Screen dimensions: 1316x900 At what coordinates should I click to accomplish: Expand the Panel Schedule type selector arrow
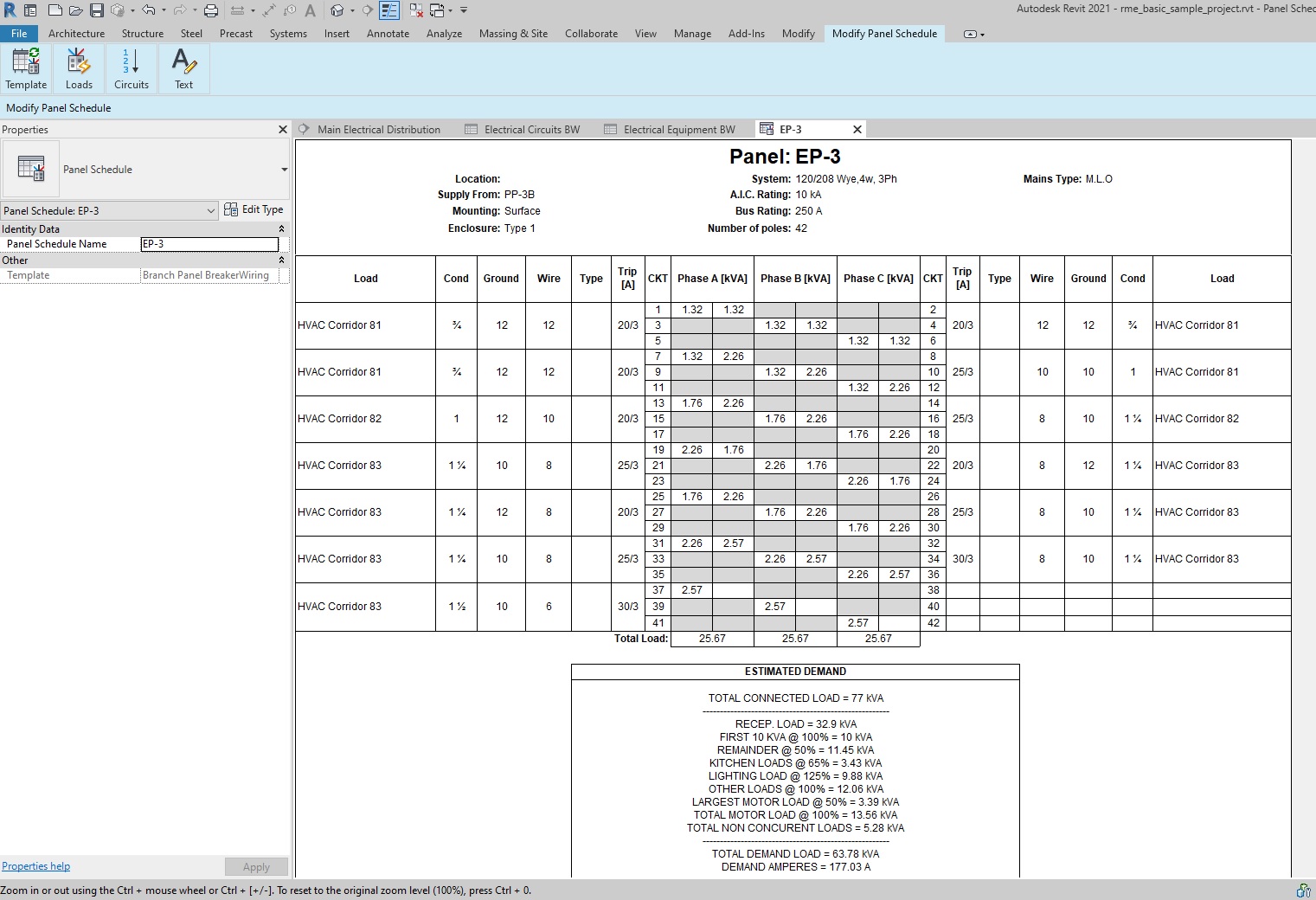point(284,170)
